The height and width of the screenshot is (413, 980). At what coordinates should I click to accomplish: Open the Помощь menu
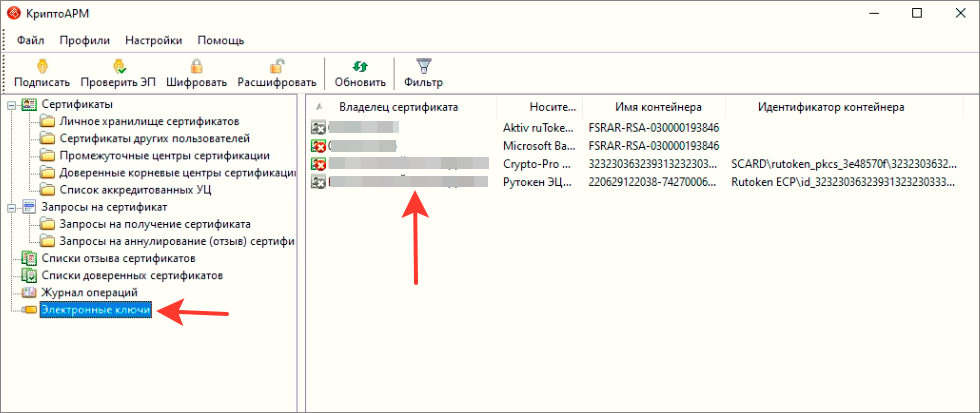(x=221, y=41)
